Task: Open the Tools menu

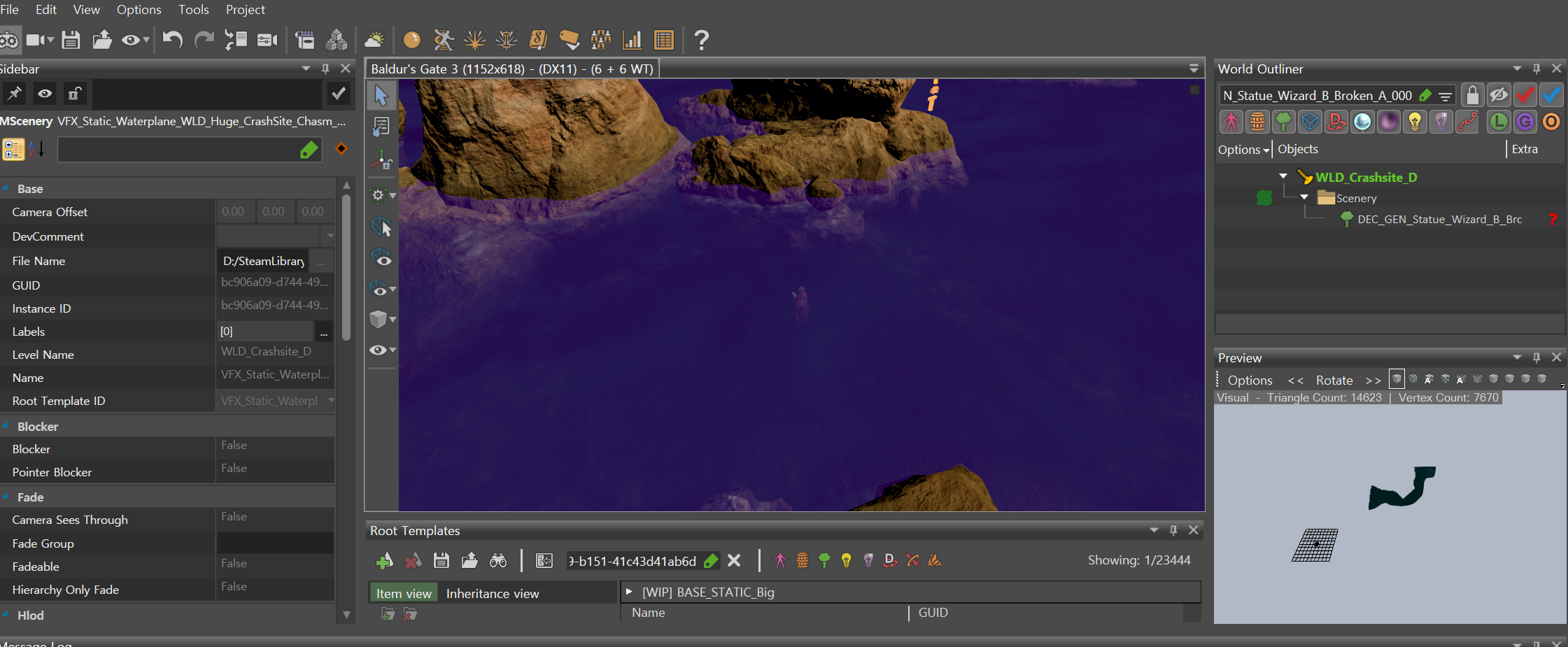Action: pos(193,9)
